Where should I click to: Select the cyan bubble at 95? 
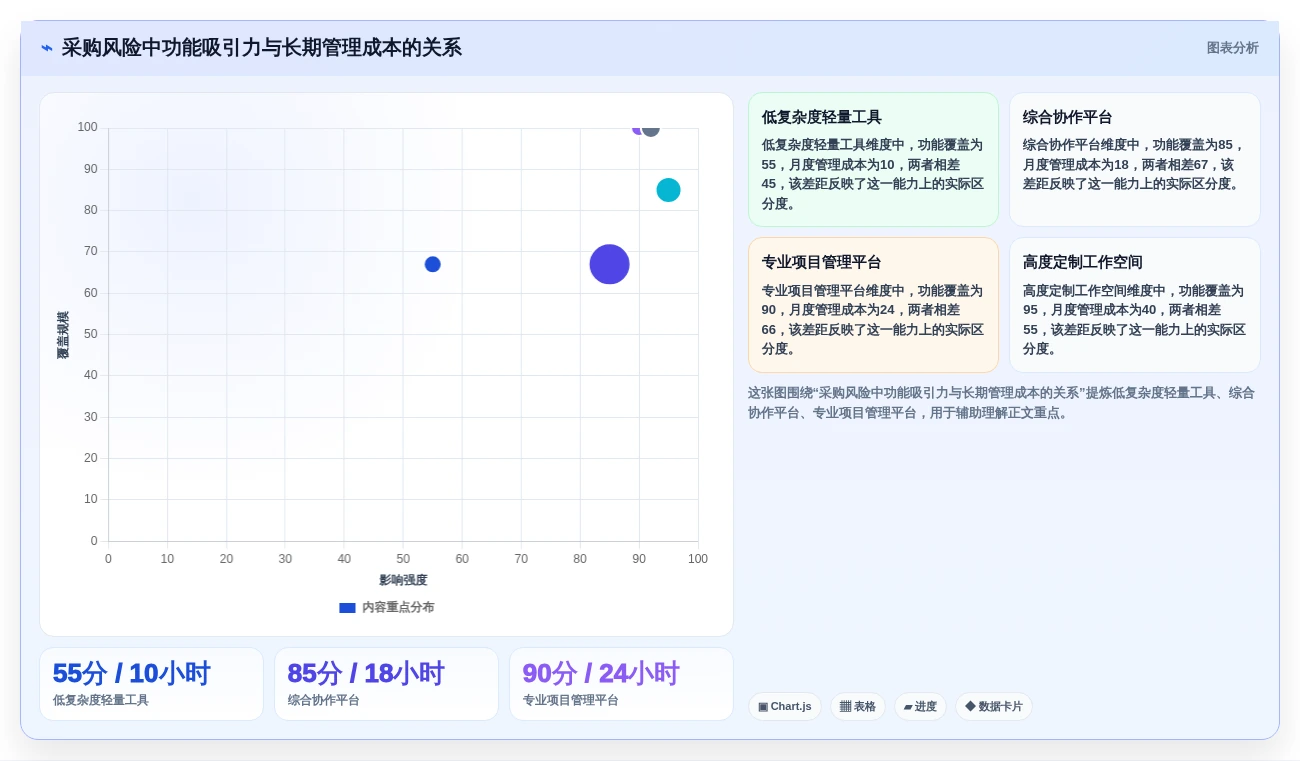668,190
